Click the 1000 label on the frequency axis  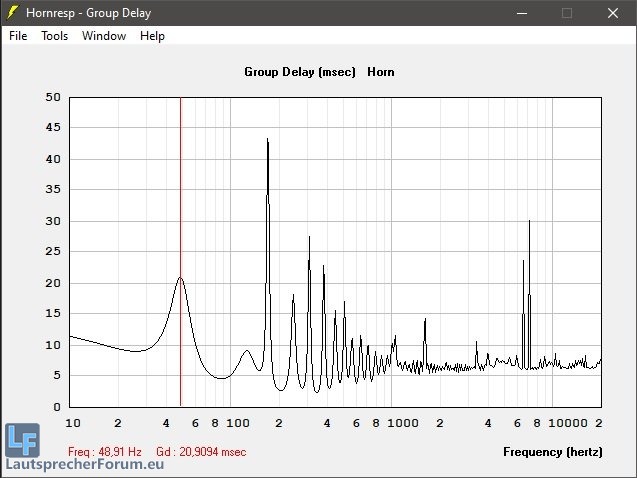[403, 423]
